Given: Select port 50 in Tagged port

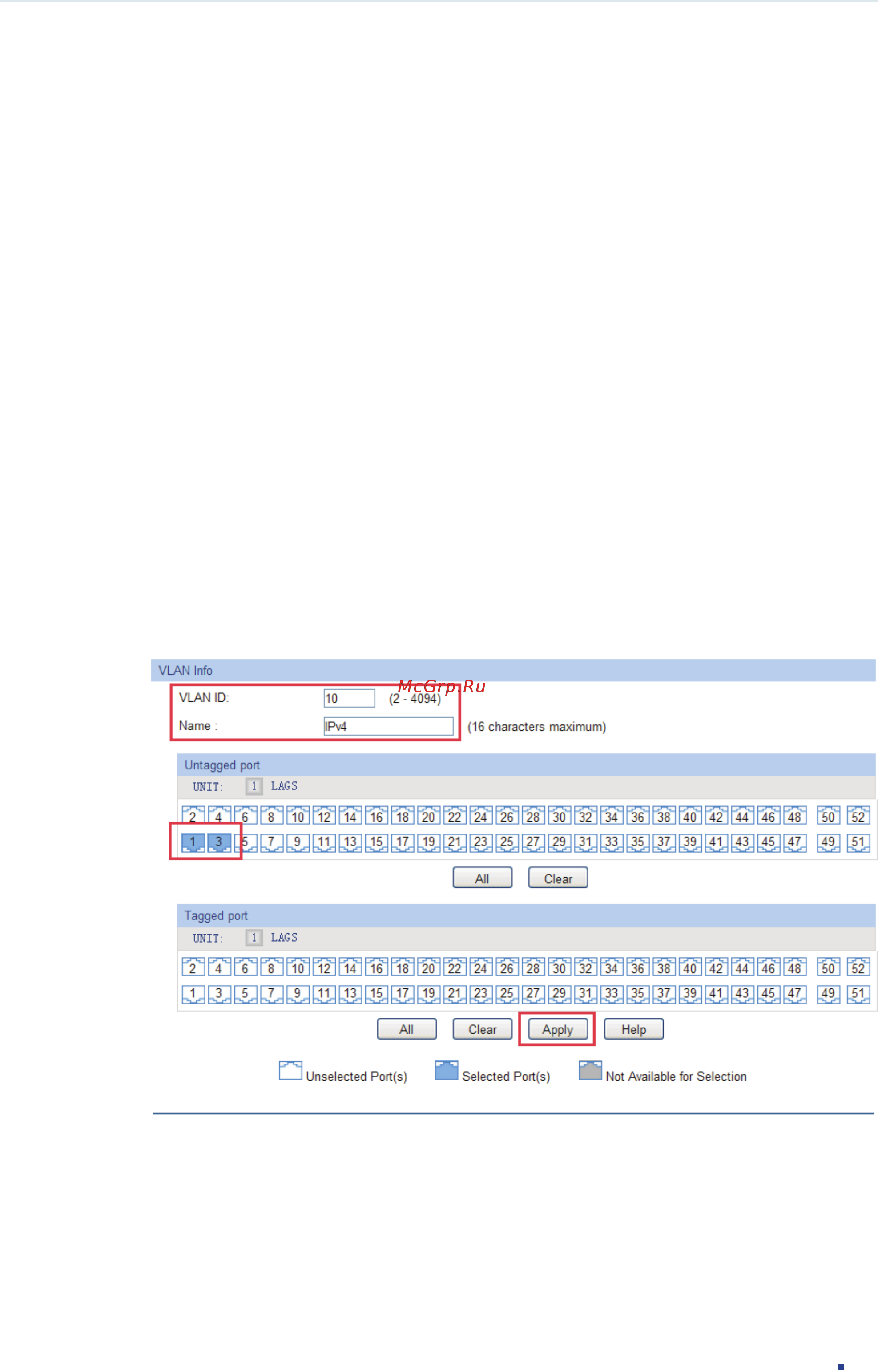Looking at the screenshot, I should click(x=829, y=967).
